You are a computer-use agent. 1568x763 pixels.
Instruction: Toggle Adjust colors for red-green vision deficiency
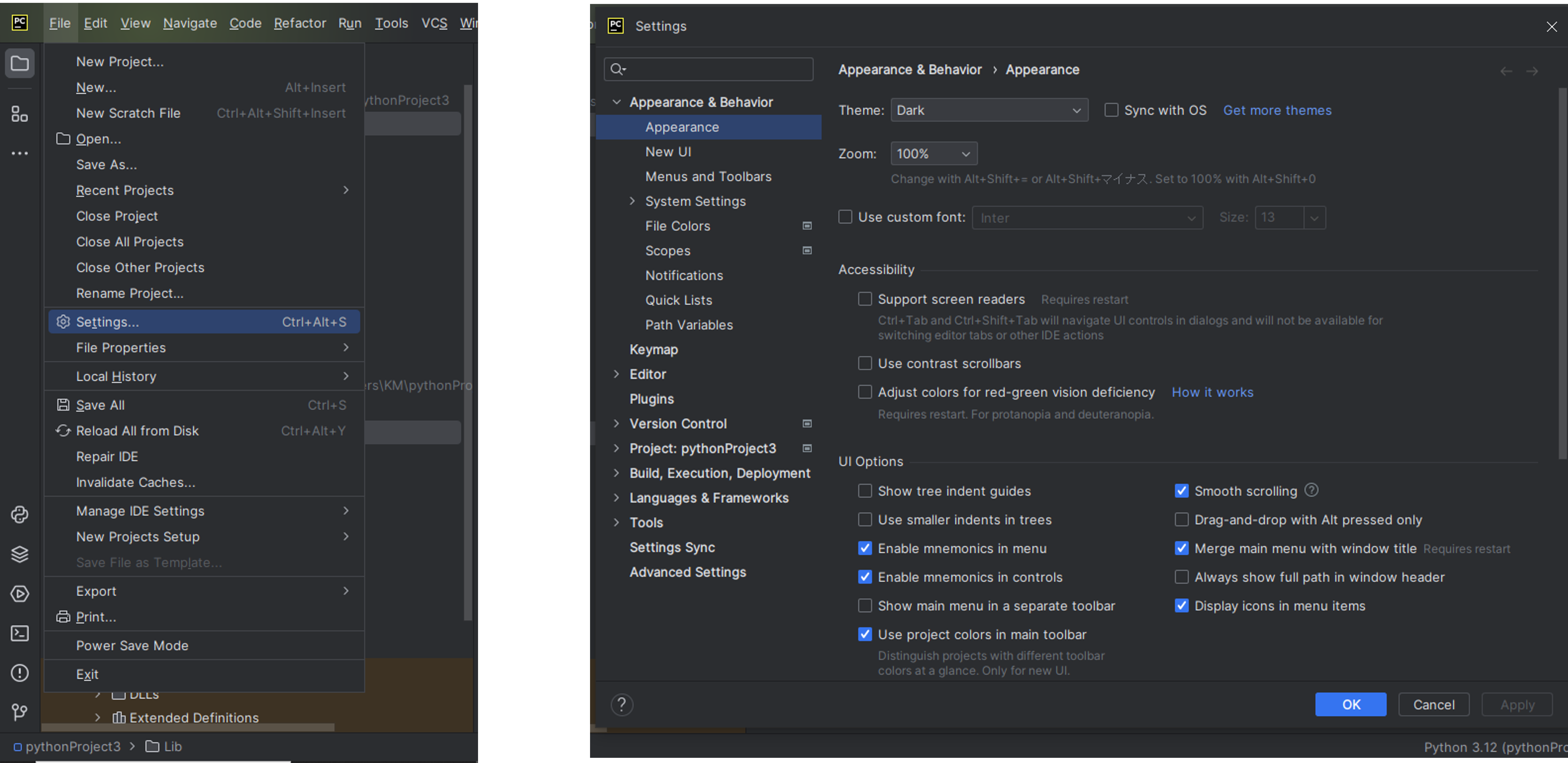click(x=865, y=392)
